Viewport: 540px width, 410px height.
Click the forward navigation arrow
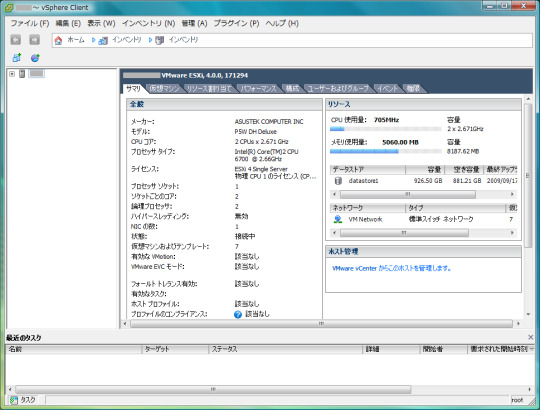coord(34,40)
